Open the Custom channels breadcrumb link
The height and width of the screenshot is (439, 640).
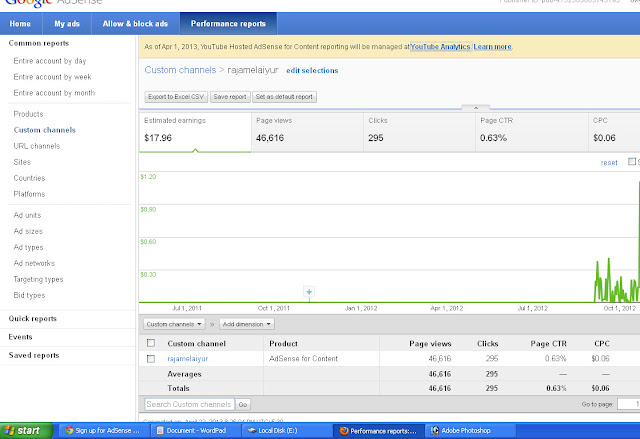click(x=180, y=70)
